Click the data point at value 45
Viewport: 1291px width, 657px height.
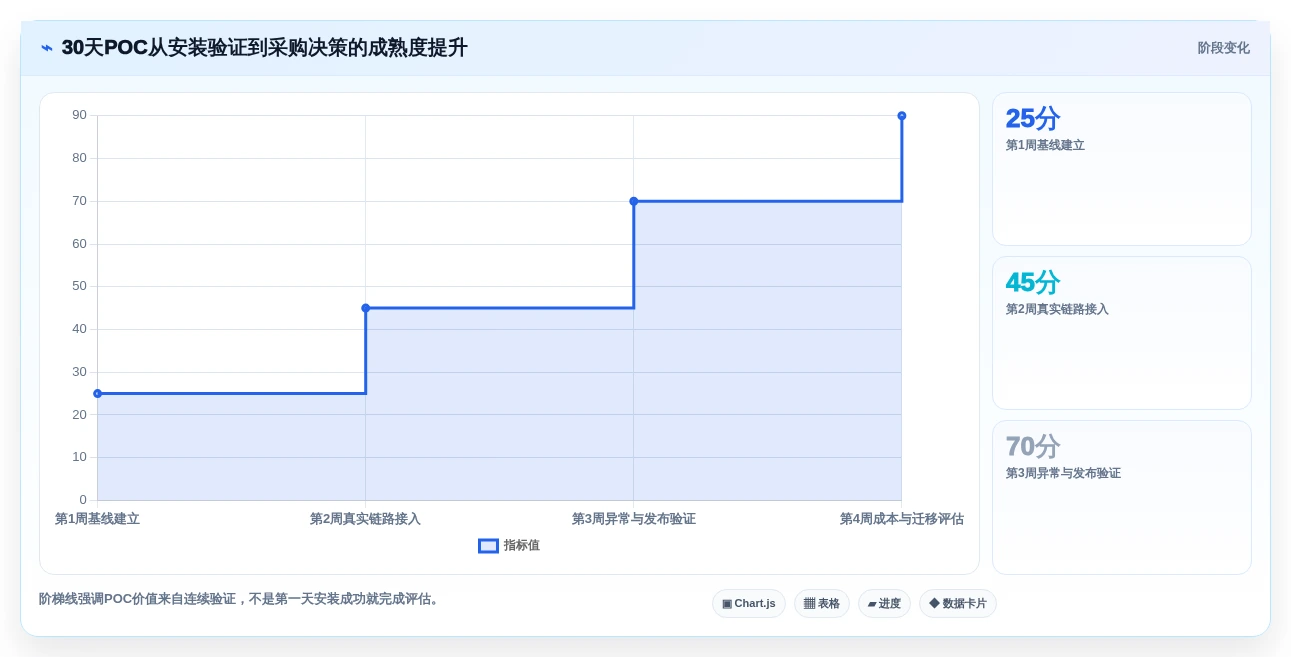(366, 308)
